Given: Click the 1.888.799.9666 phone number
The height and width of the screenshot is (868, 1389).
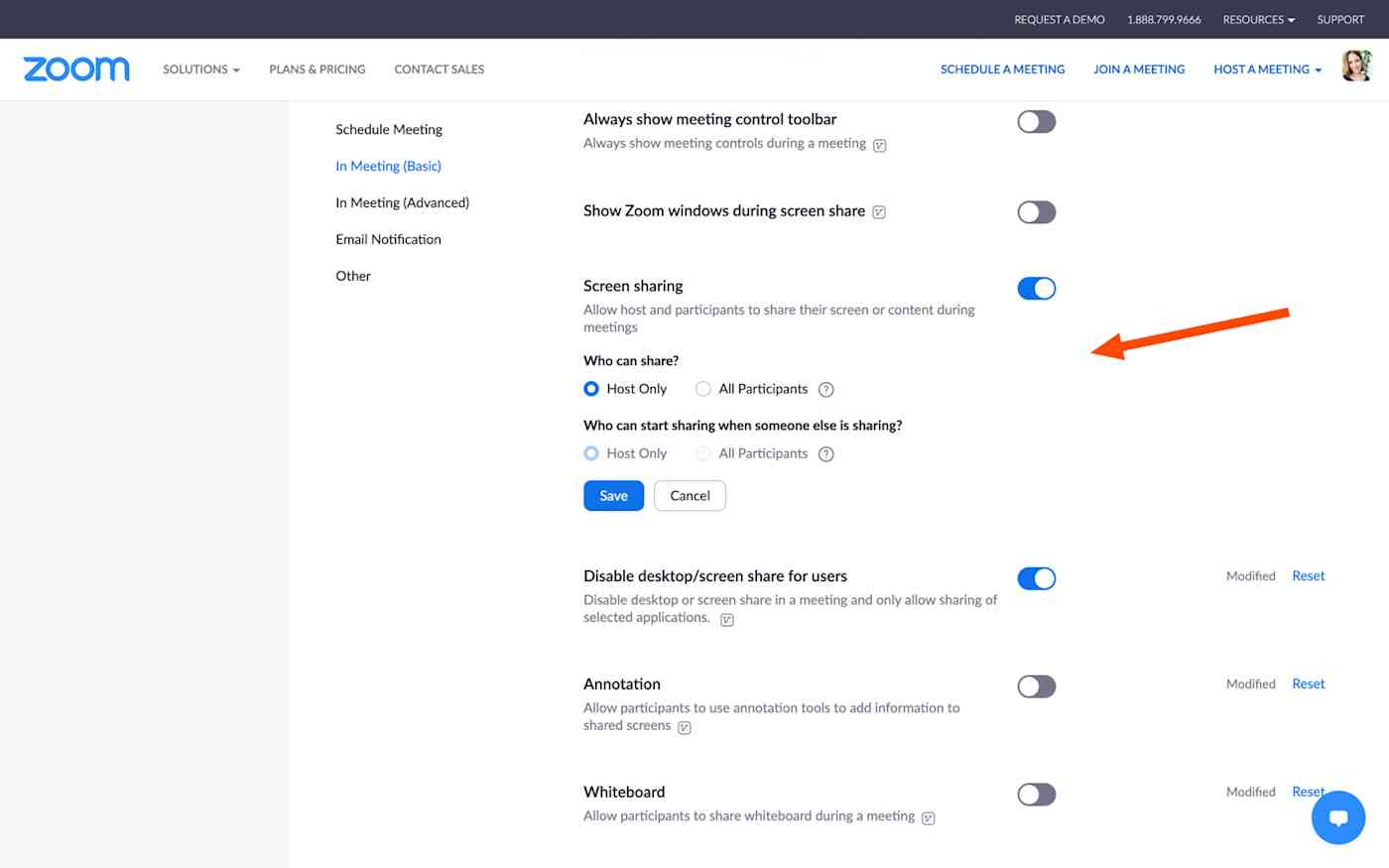Looking at the screenshot, I should click(x=1164, y=19).
